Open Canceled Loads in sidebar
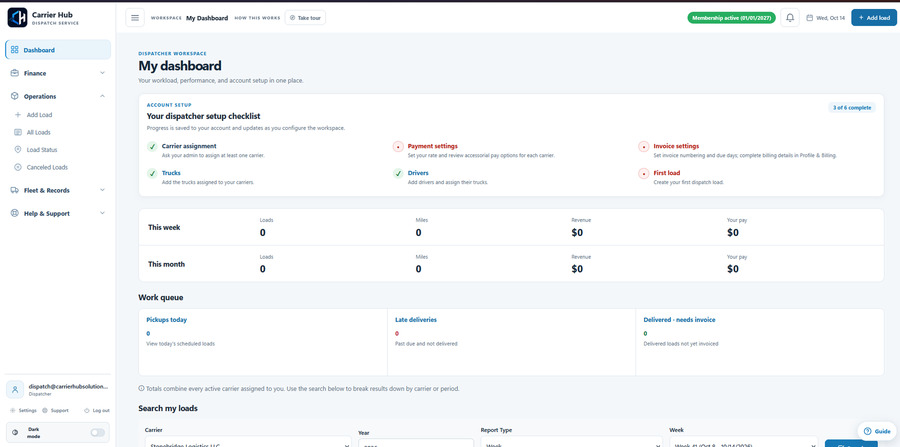Screen dimensions: 900x447 [x=47, y=167]
